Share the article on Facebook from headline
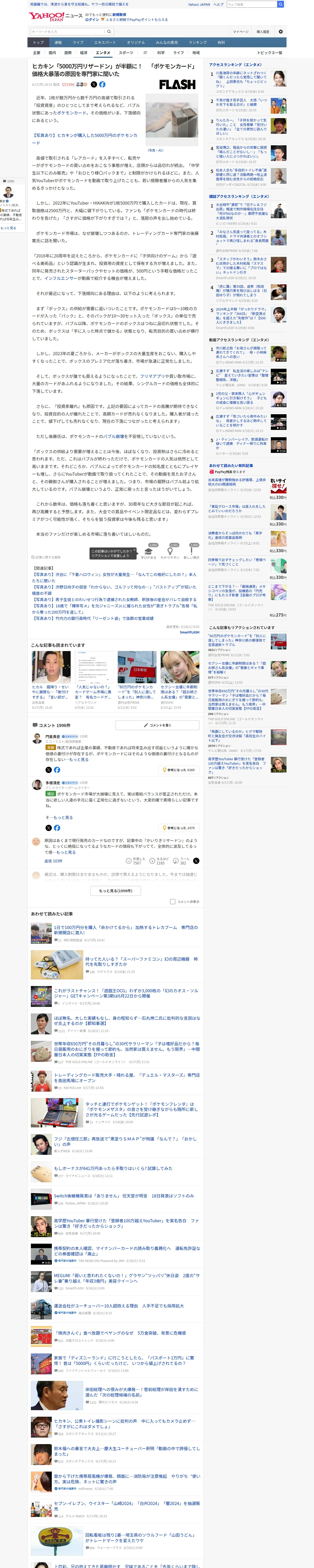The width and height of the screenshot is (314, 1568). click(x=102, y=85)
